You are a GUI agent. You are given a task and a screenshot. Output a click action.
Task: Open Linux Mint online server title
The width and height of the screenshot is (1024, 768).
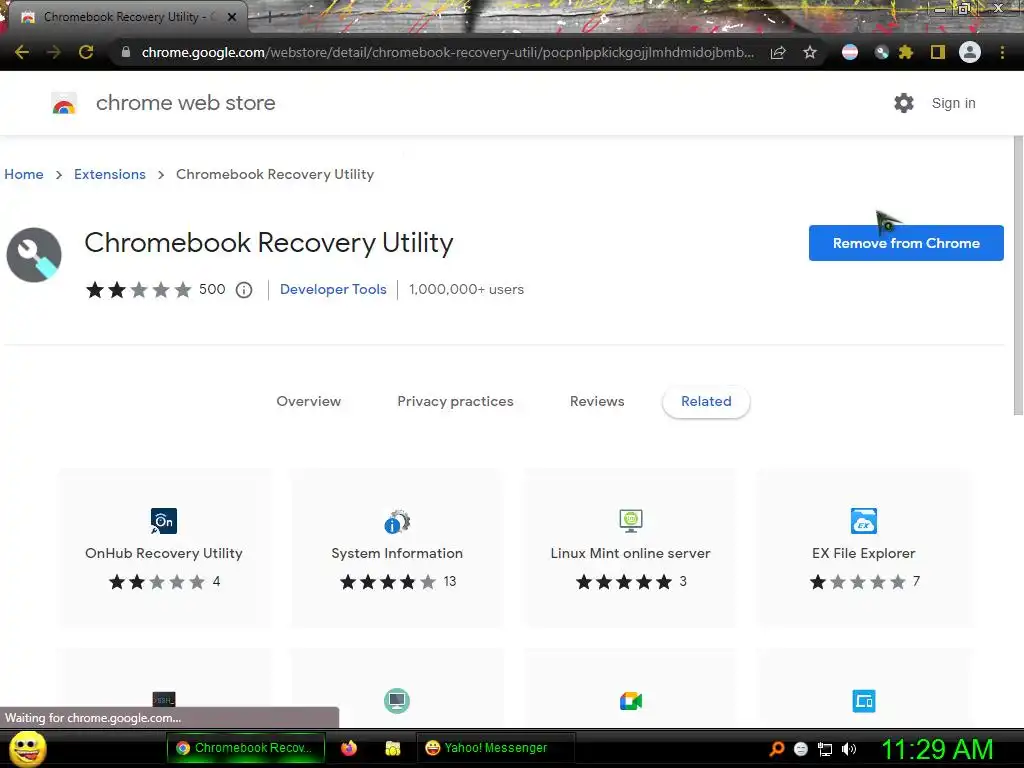click(630, 553)
